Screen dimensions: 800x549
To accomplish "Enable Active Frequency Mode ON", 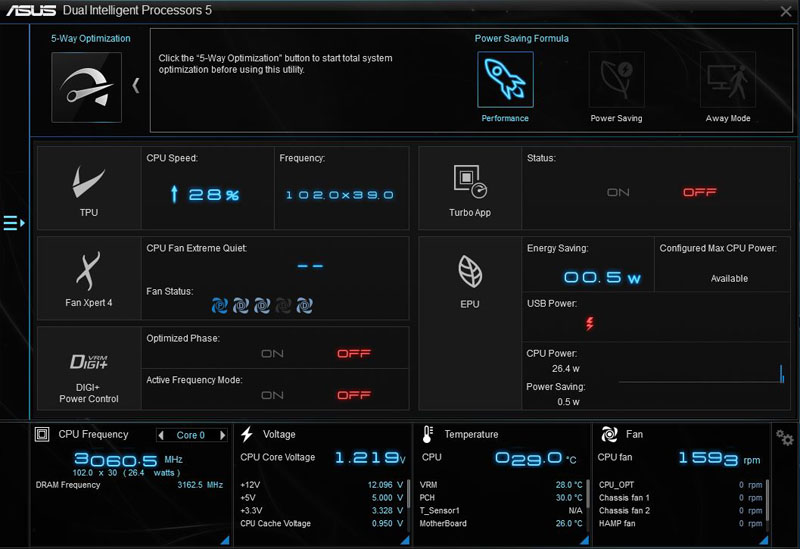I will click(x=272, y=395).
